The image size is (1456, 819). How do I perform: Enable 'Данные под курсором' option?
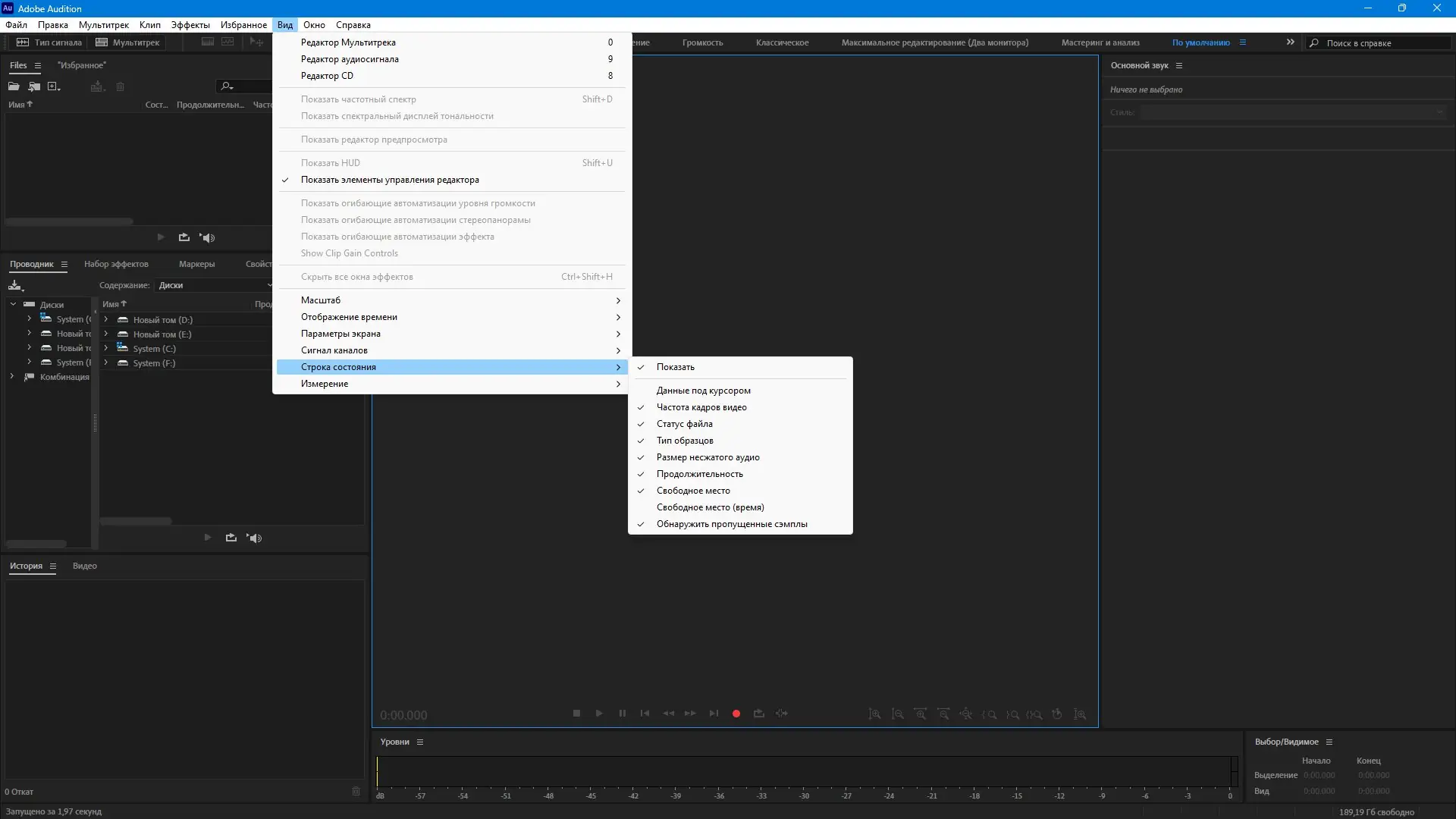pyautogui.click(x=703, y=391)
